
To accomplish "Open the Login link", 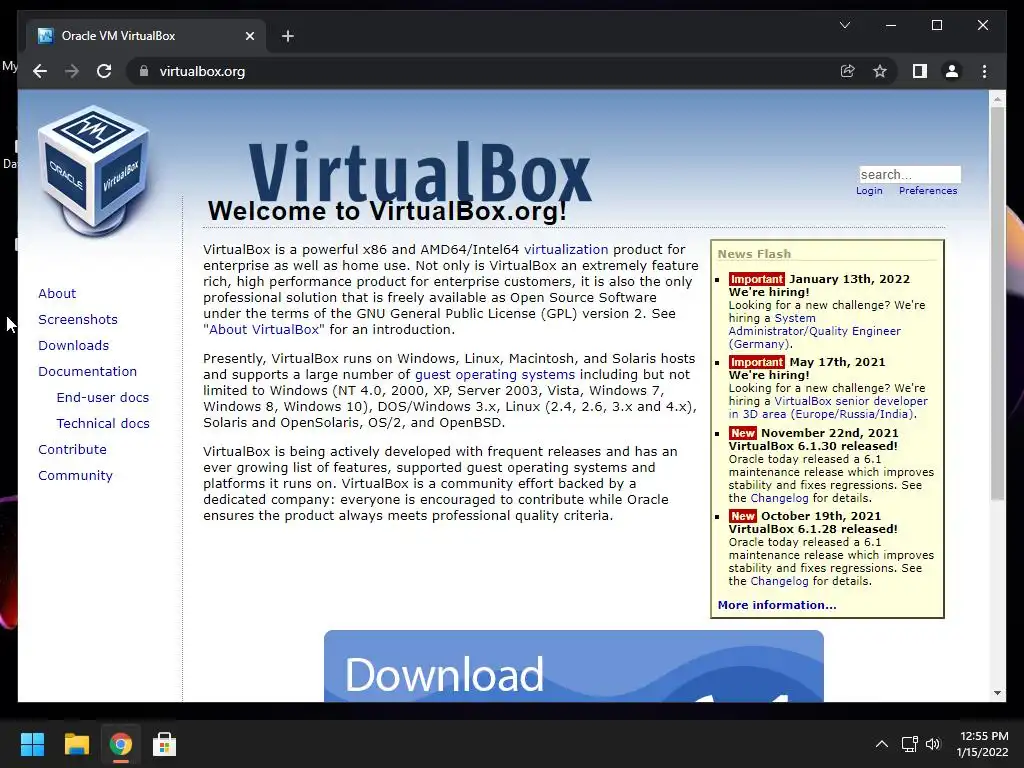I will (869, 191).
